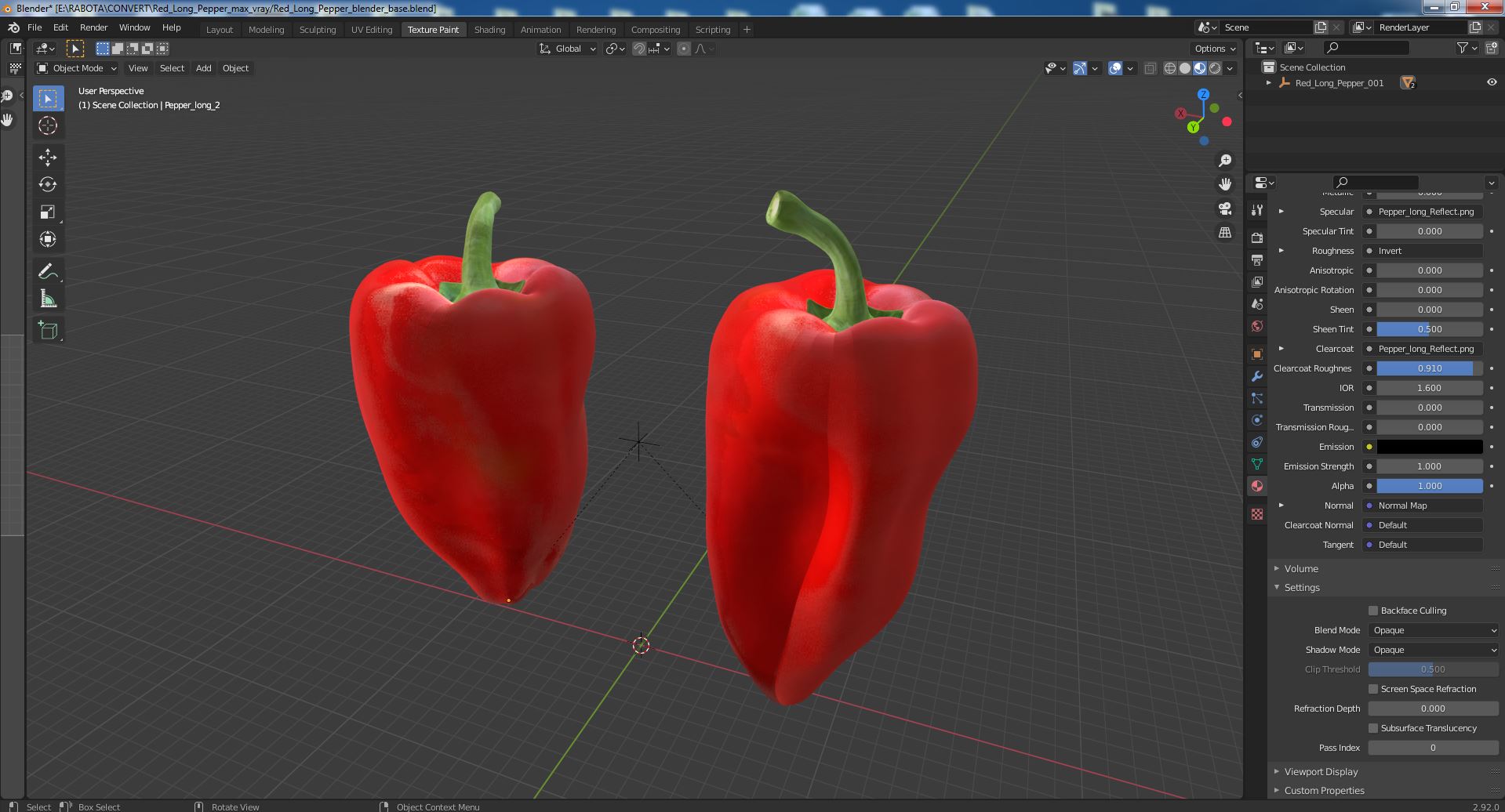Enable Subsurface Translucency checkbox
Screen dimensions: 1505x812
pyautogui.click(x=1373, y=728)
